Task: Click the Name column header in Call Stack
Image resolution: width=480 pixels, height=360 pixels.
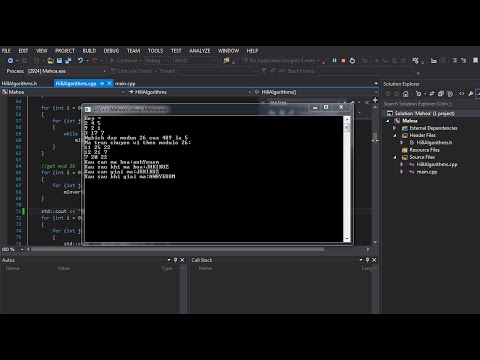Action: (x=205, y=268)
